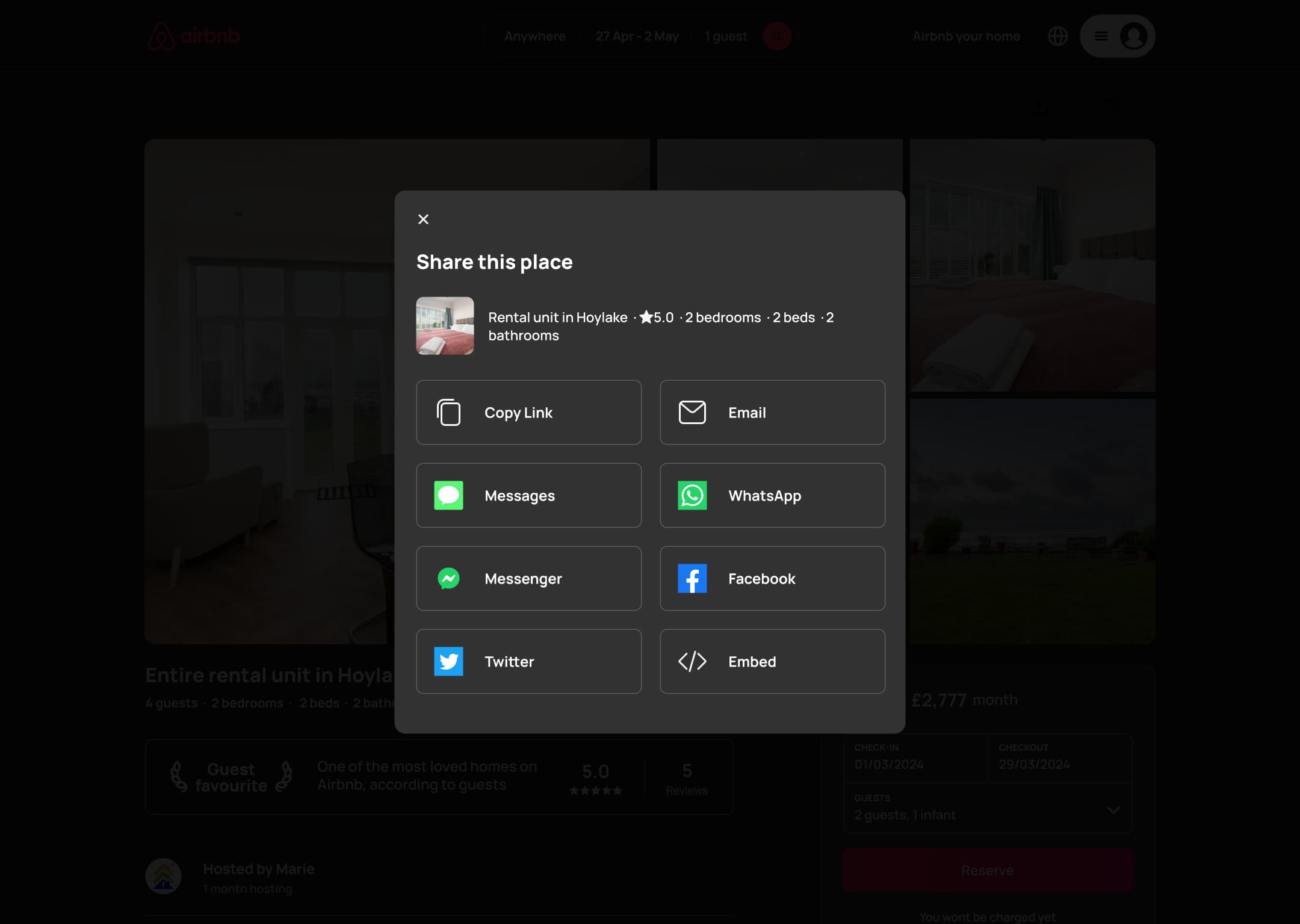Click host Marie's avatar
The width and height of the screenshot is (1300, 924).
(x=163, y=876)
